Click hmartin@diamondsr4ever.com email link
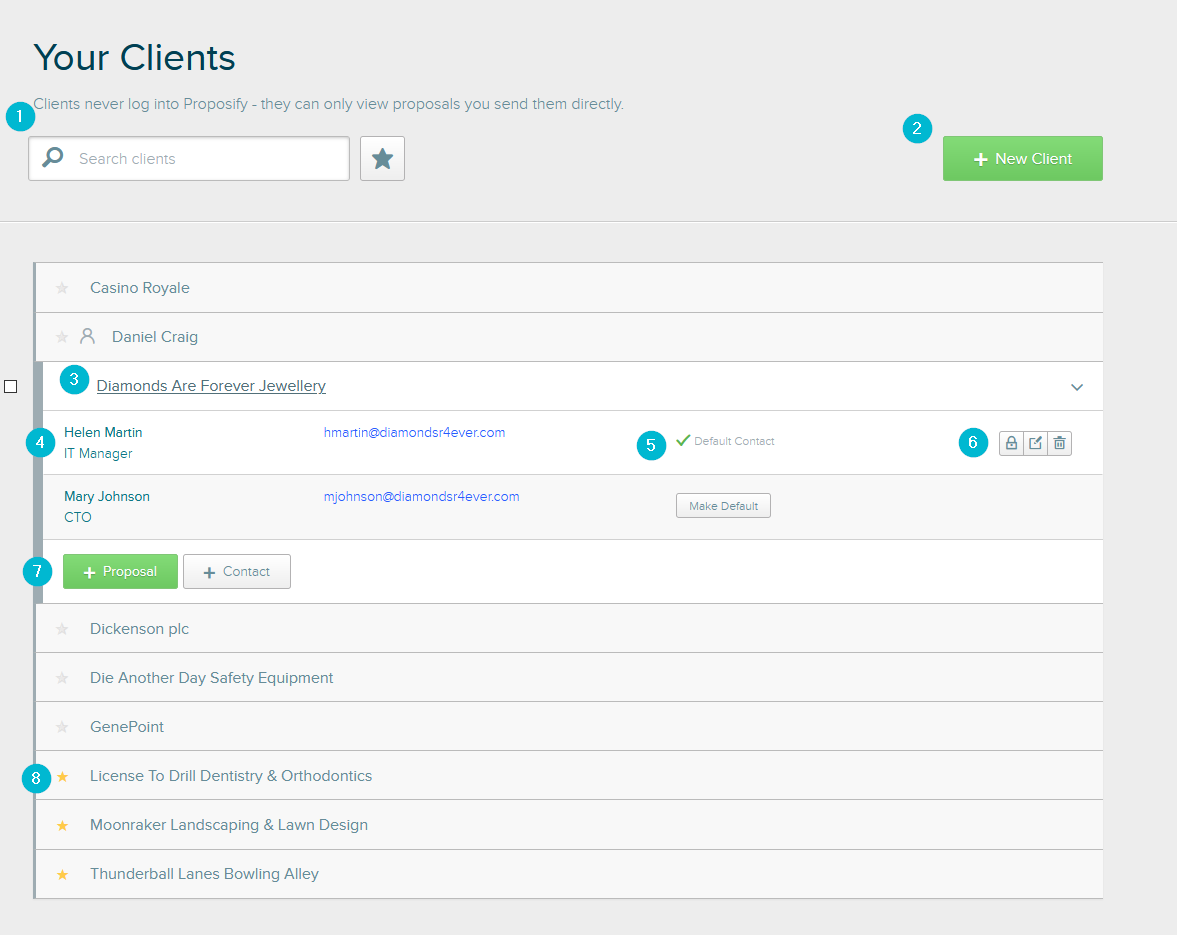The image size is (1177, 935). pyautogui.click(x=414, y=432)
